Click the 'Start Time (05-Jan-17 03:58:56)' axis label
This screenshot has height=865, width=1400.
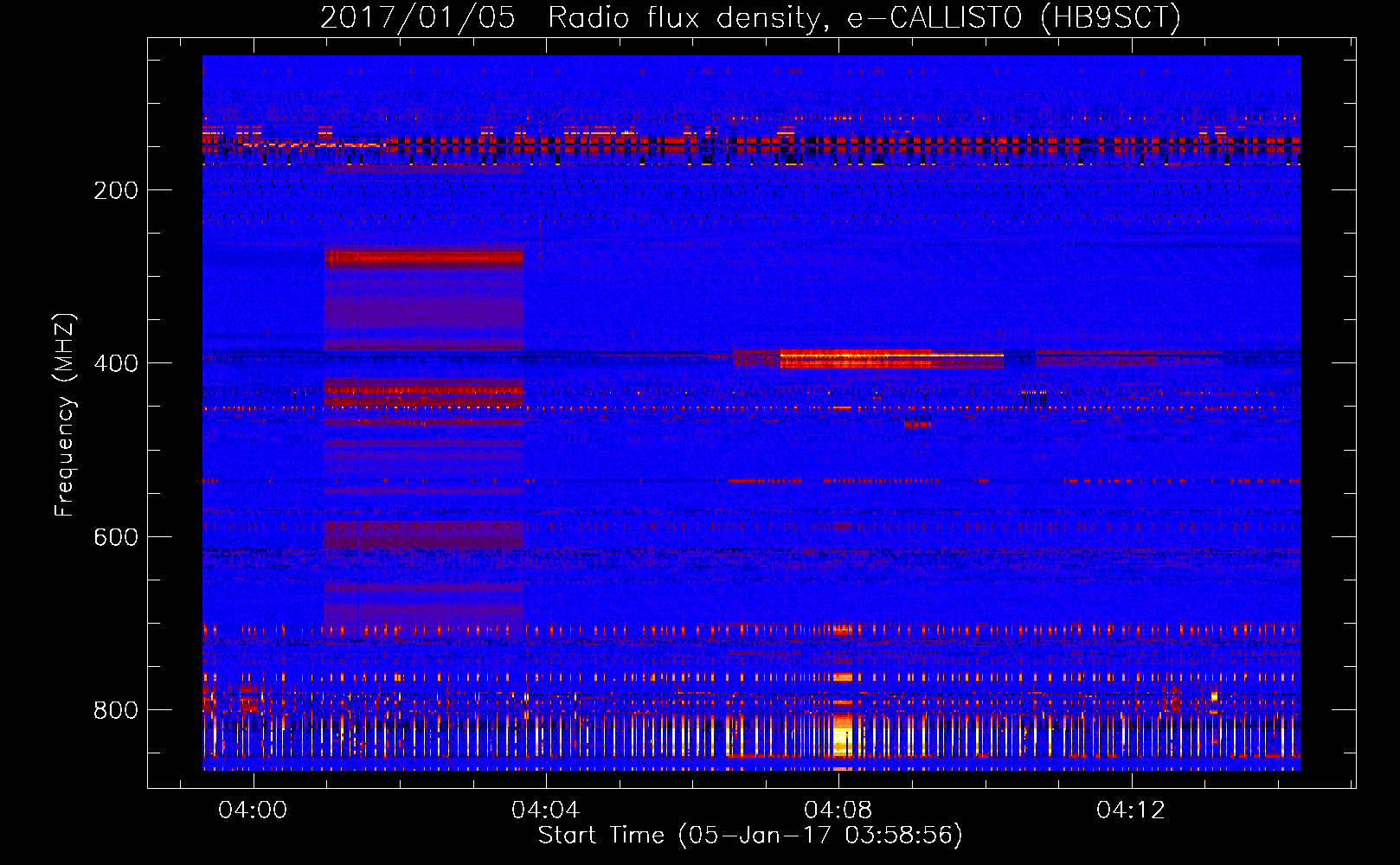pos(750,836)
